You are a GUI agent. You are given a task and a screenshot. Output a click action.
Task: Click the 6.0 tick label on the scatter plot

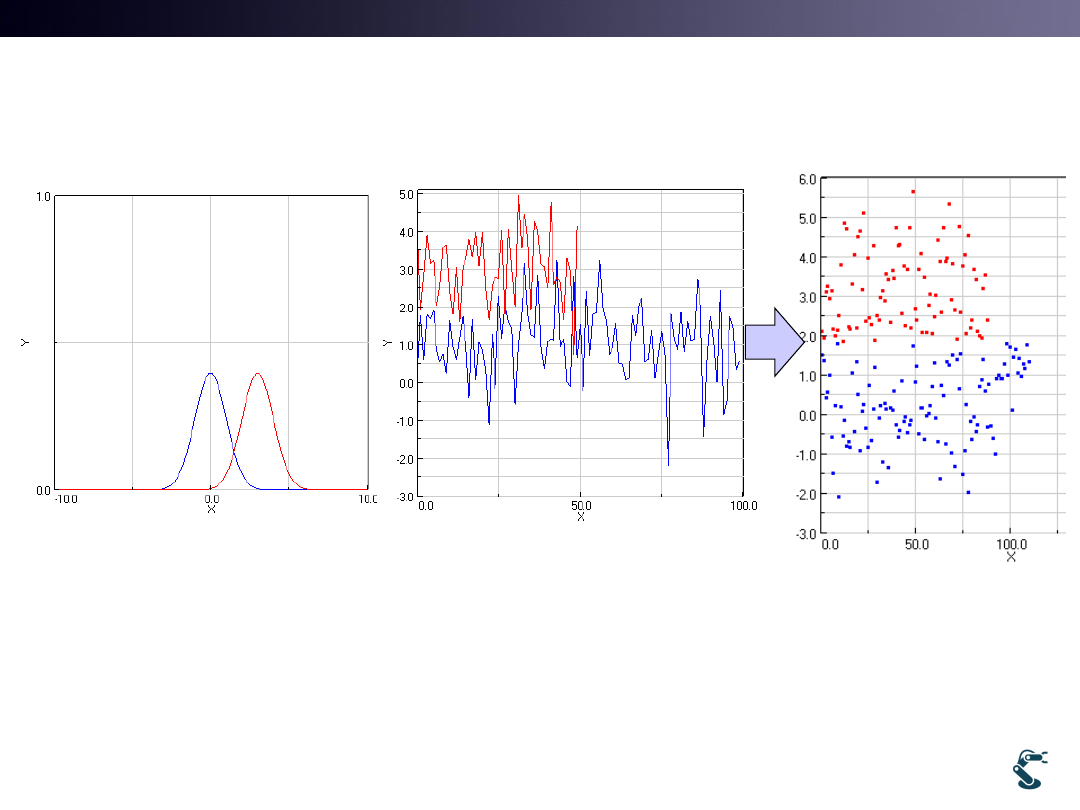[x=807, y=179]
